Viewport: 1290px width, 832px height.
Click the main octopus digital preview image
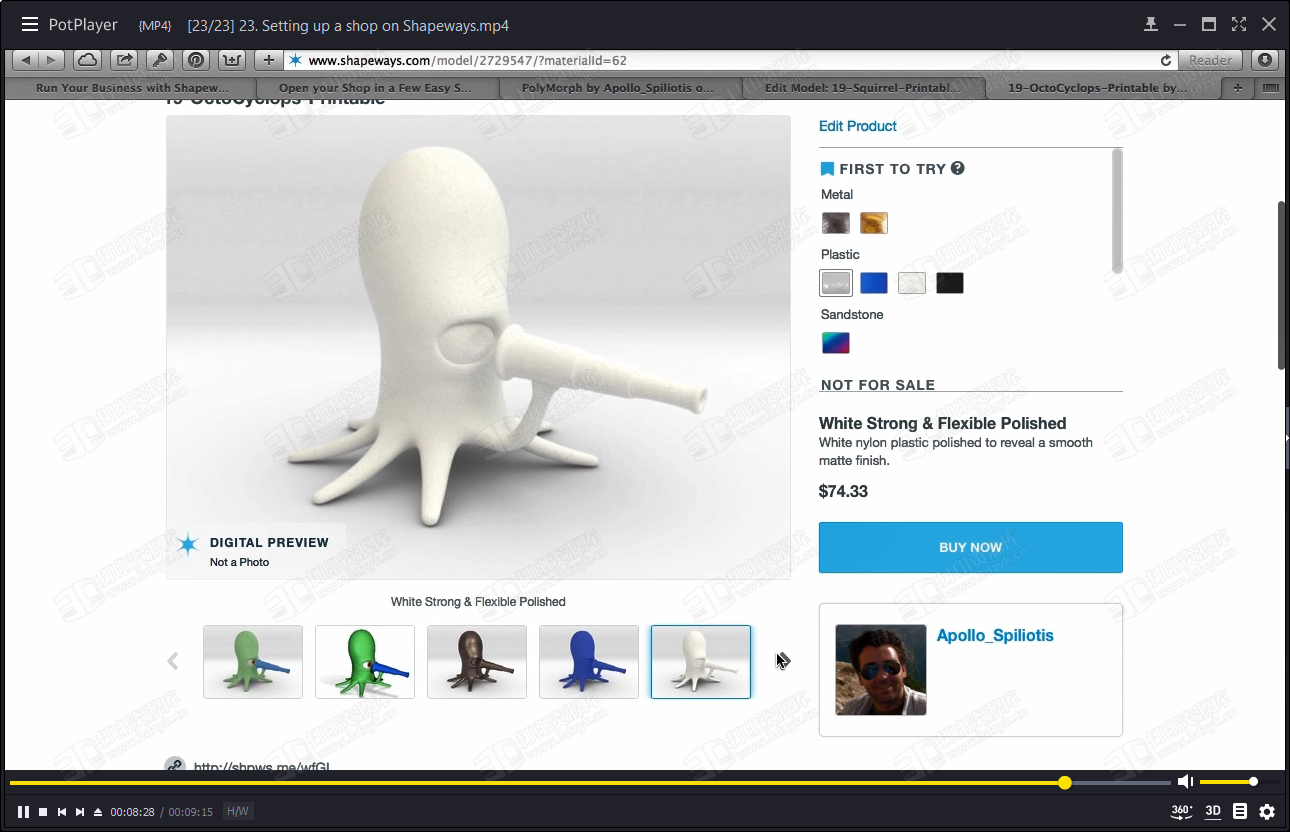(478, 347)
